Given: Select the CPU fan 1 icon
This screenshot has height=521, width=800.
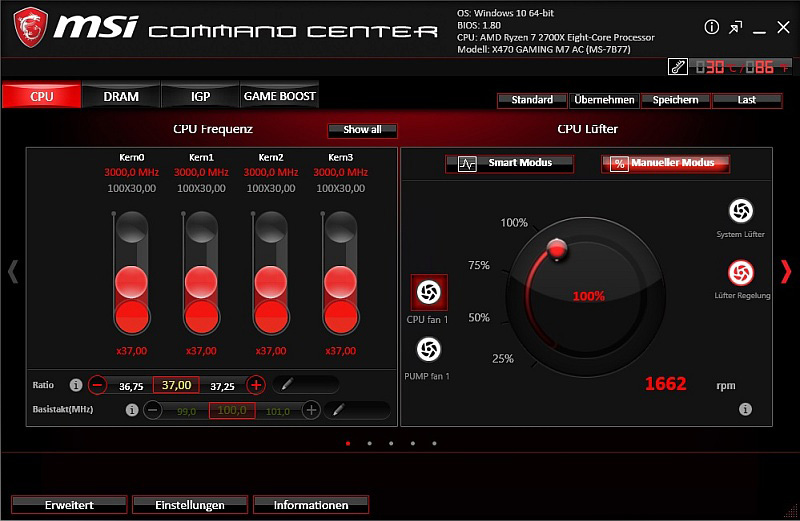Looking at the screenshot, I should tap(429, 292).
